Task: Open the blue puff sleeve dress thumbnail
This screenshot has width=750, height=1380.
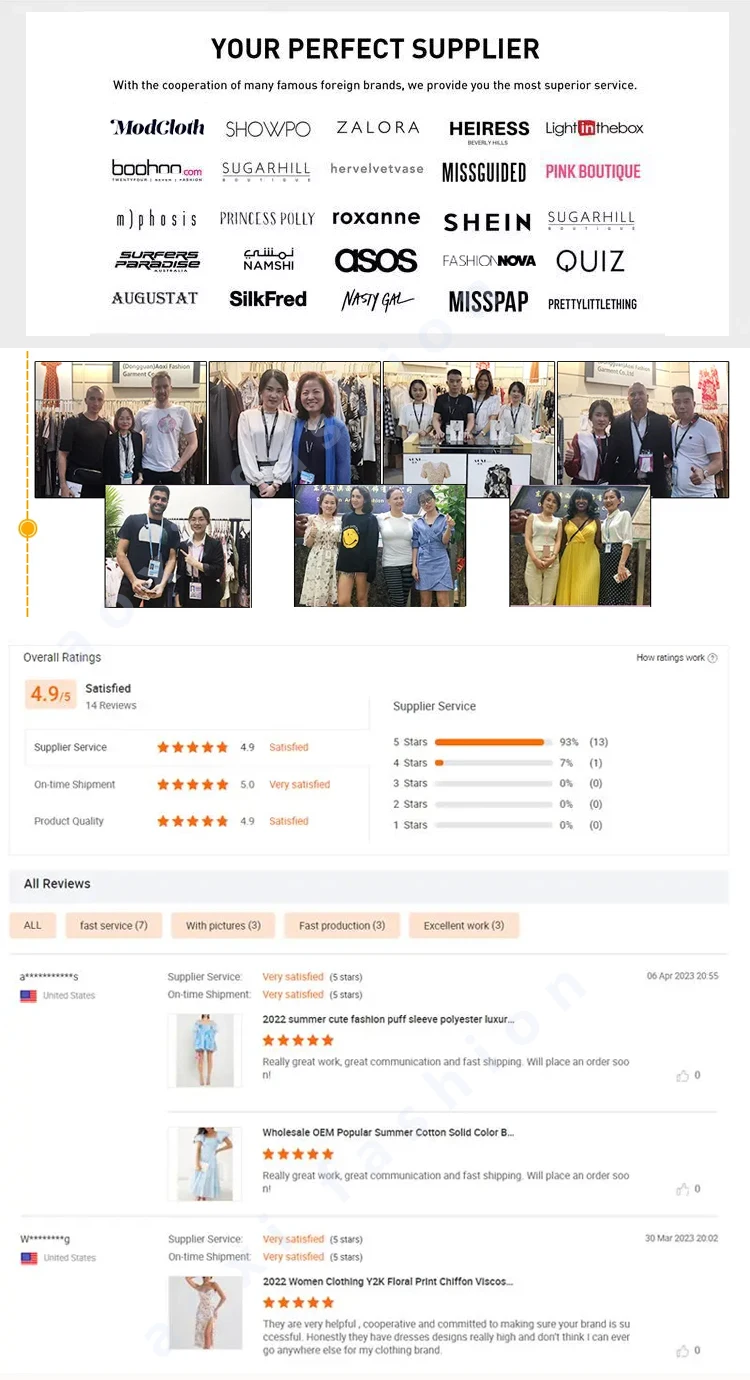Action: coord(205,1050)
